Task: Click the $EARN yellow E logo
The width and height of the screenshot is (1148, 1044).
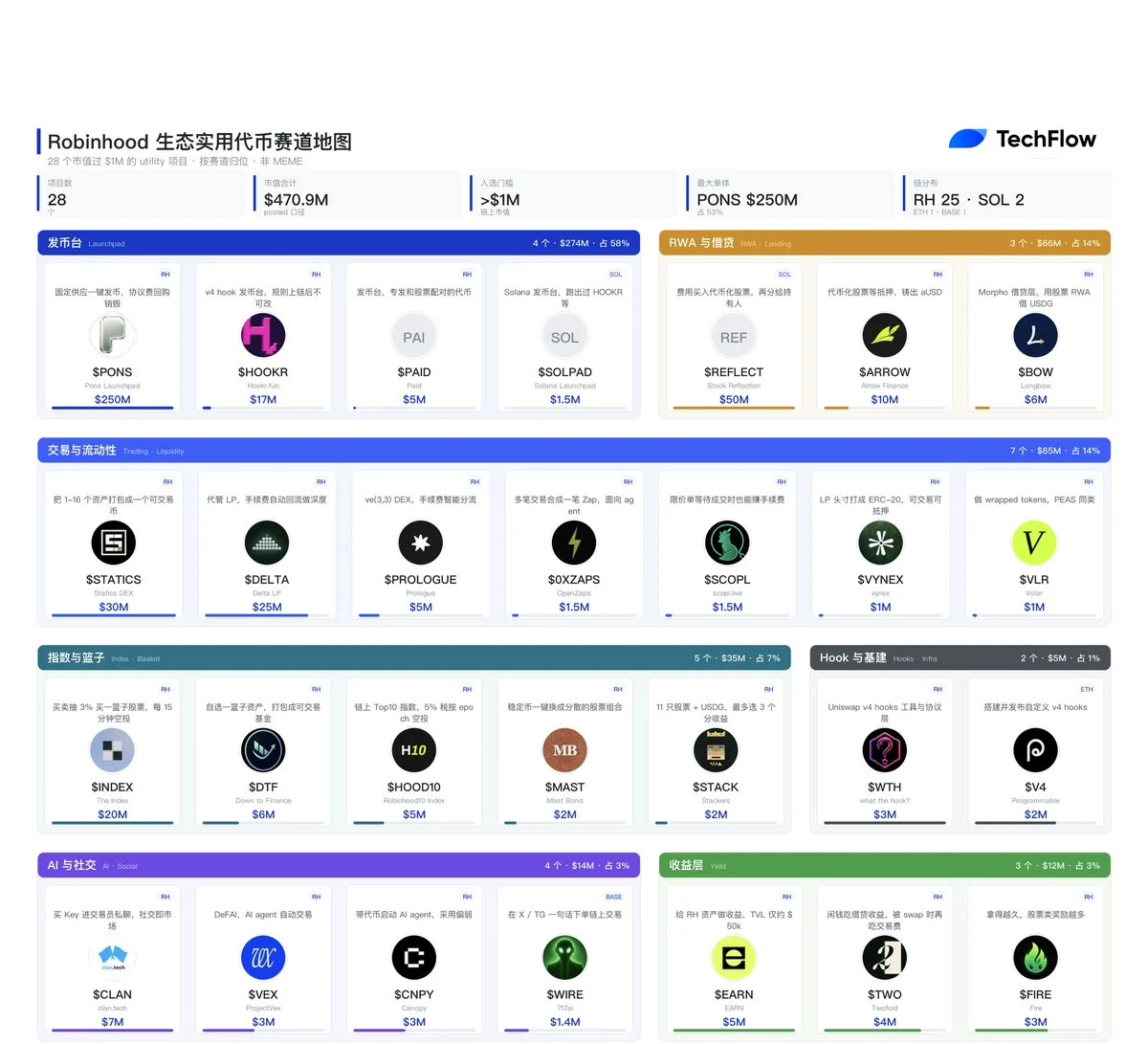Action: (734, 958)
